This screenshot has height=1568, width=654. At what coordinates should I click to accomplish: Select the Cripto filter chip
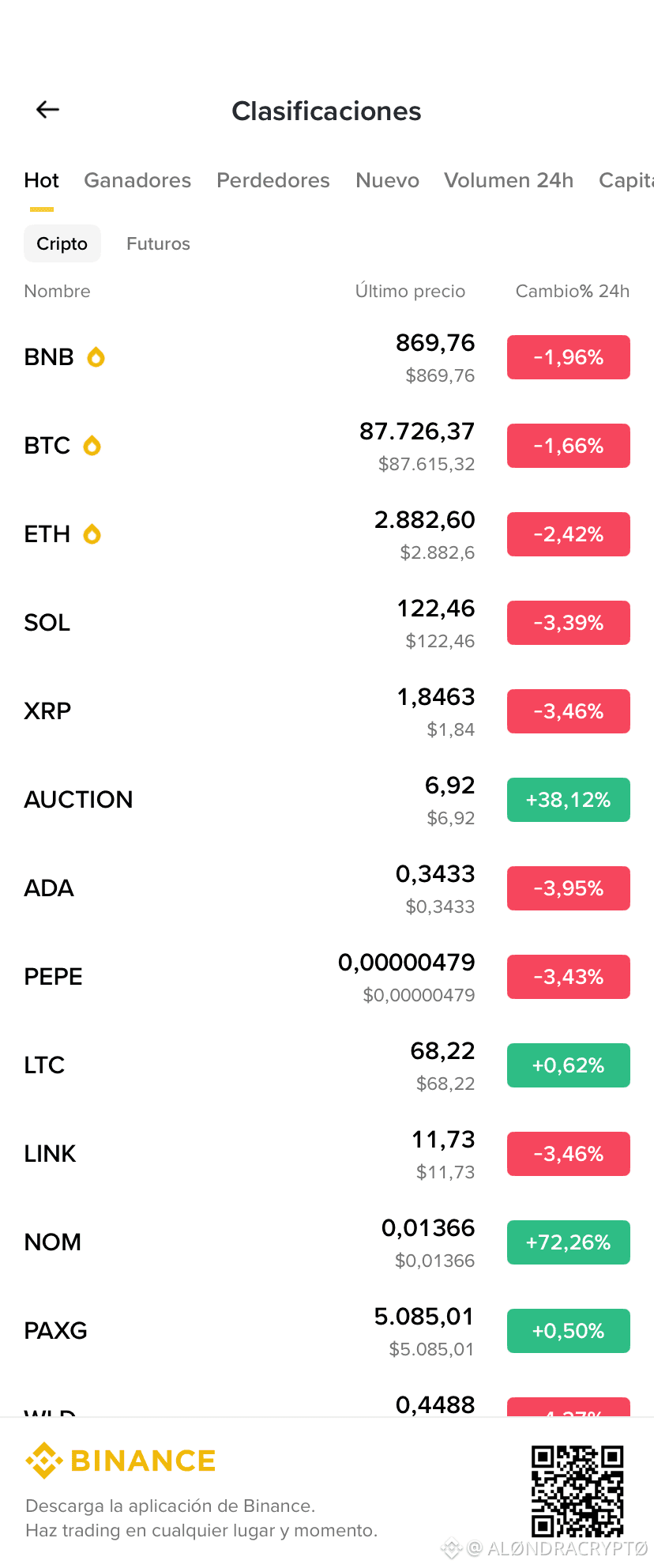pos(62,243)
